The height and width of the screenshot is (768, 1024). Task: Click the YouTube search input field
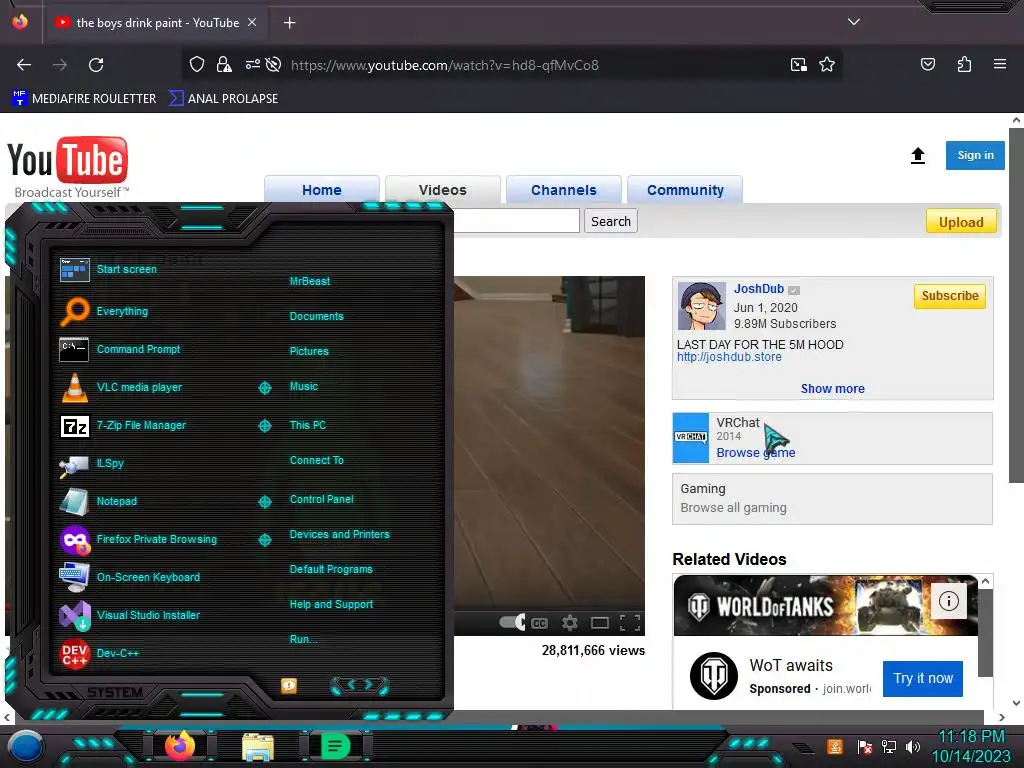coord(516,221)
